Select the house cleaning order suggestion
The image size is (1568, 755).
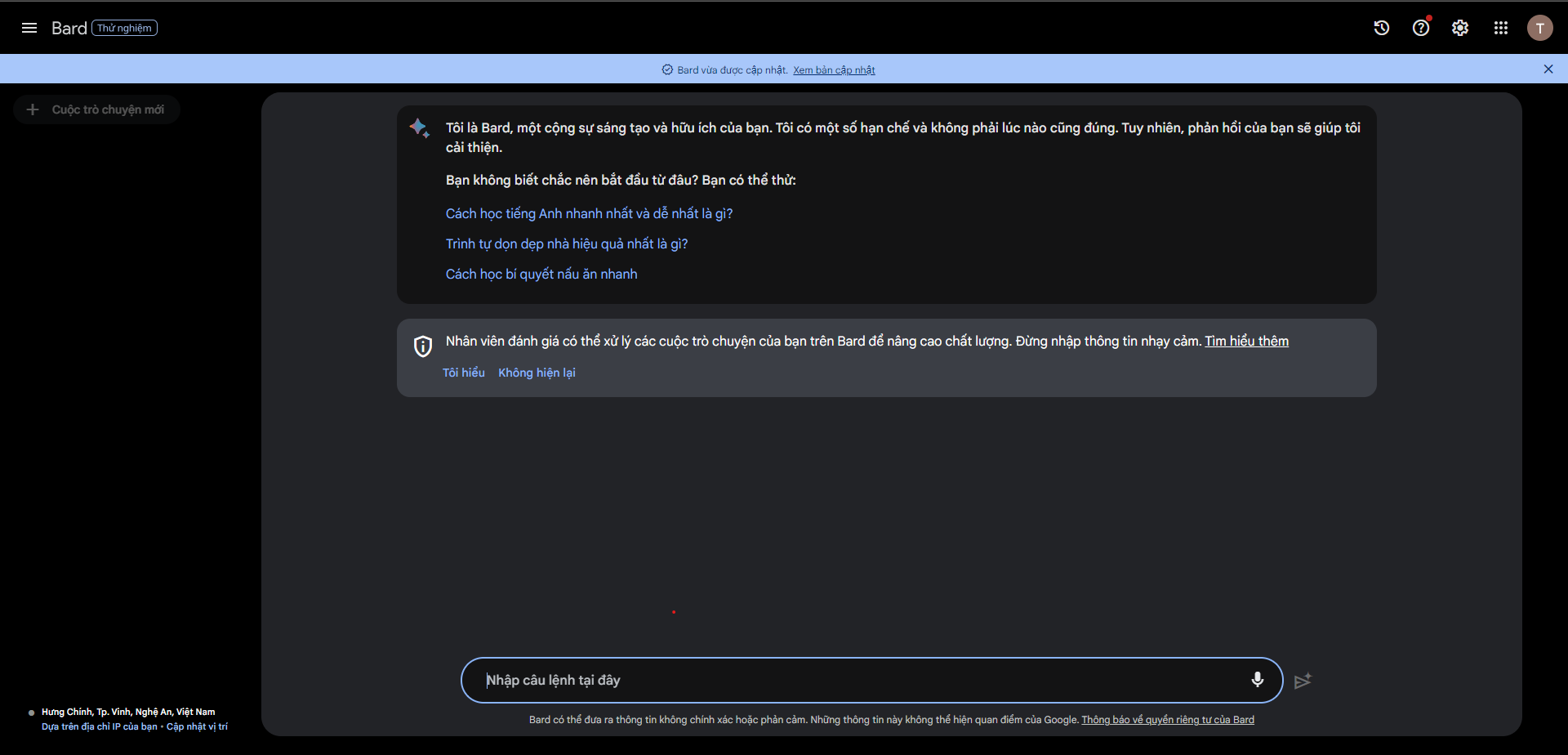coord(567,244)
